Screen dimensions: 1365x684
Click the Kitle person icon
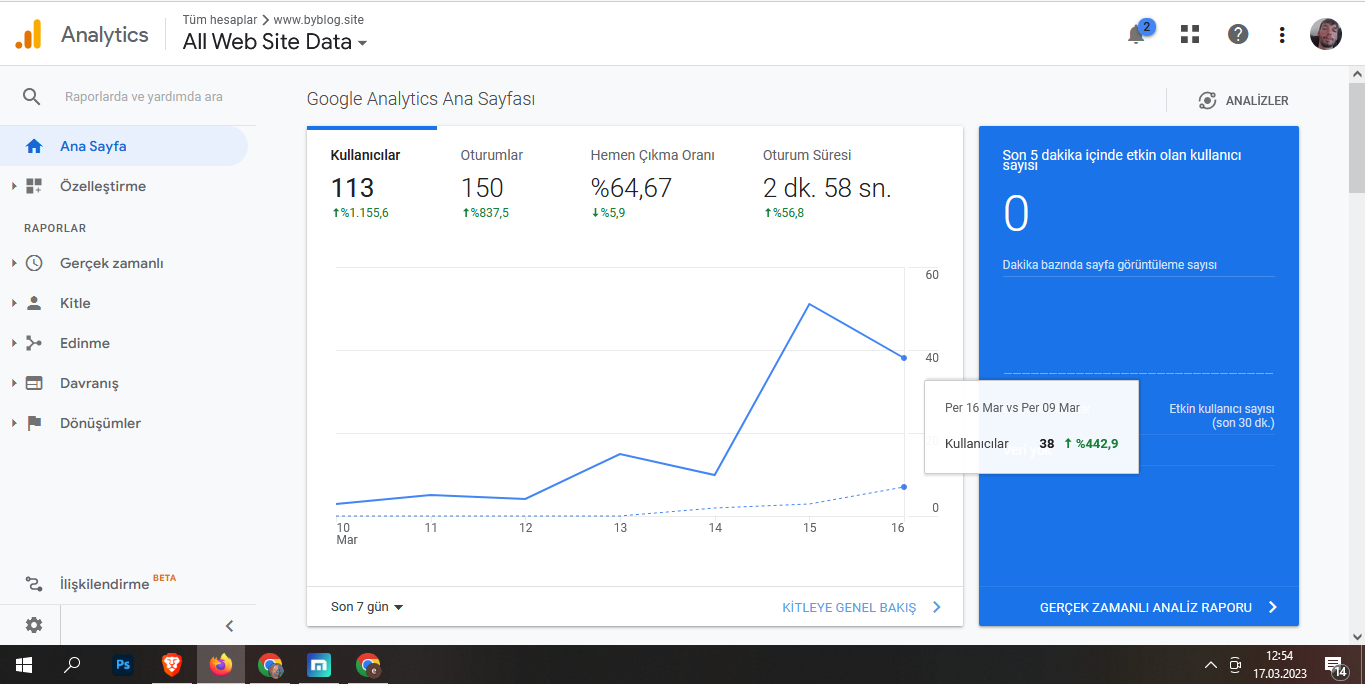click(x=34, y=303)
